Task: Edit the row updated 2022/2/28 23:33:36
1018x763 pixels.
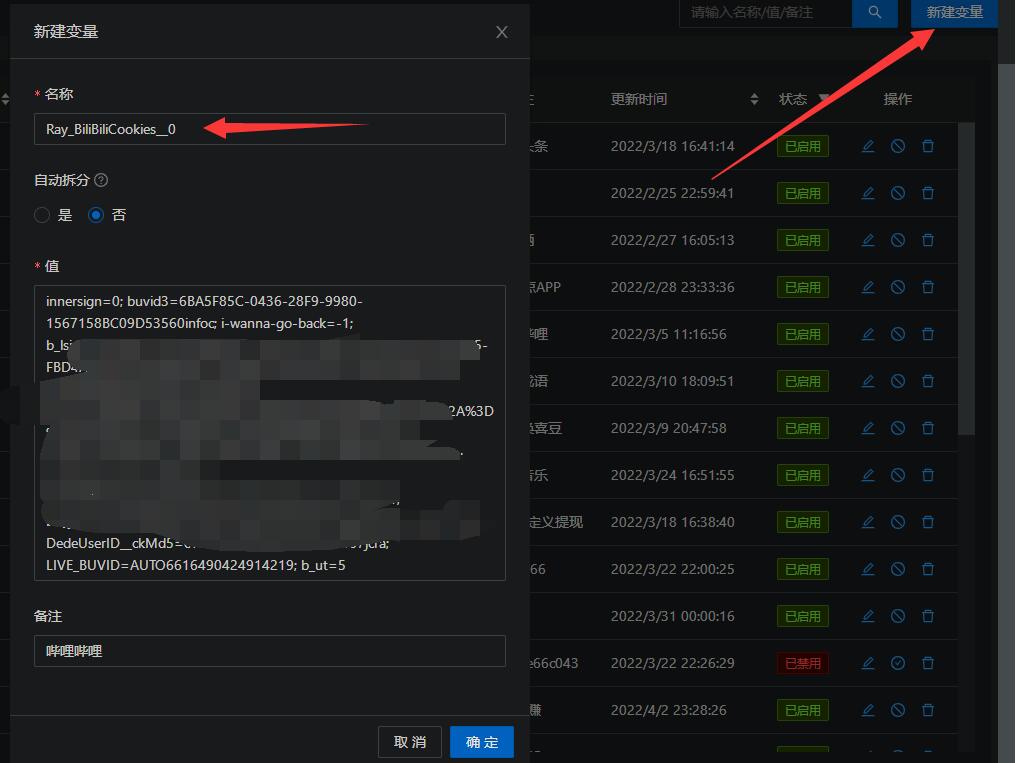Action: [867, 287]
